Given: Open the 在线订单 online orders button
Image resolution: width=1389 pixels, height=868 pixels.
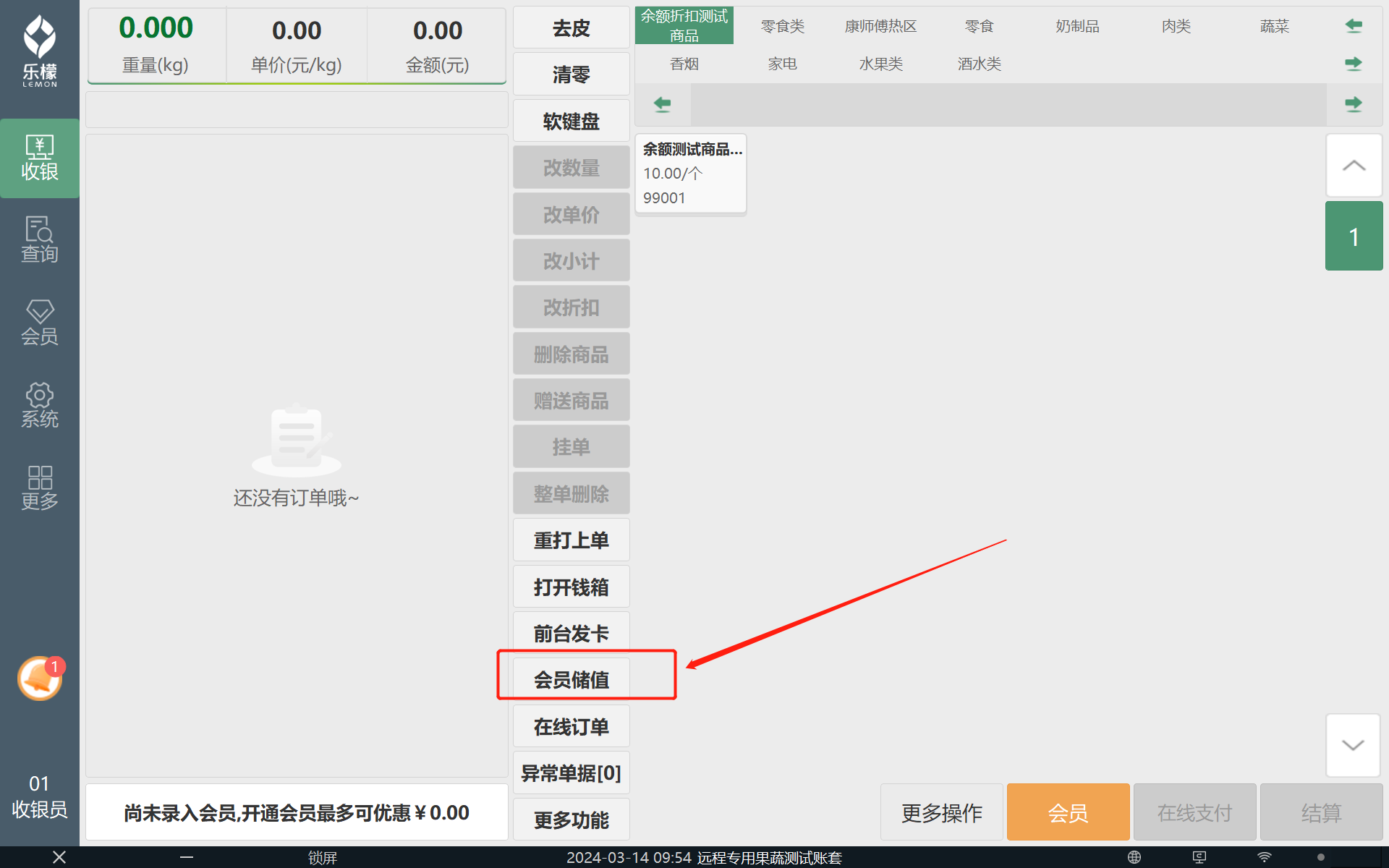Looking at the screenshot, I should coord(572,726).
